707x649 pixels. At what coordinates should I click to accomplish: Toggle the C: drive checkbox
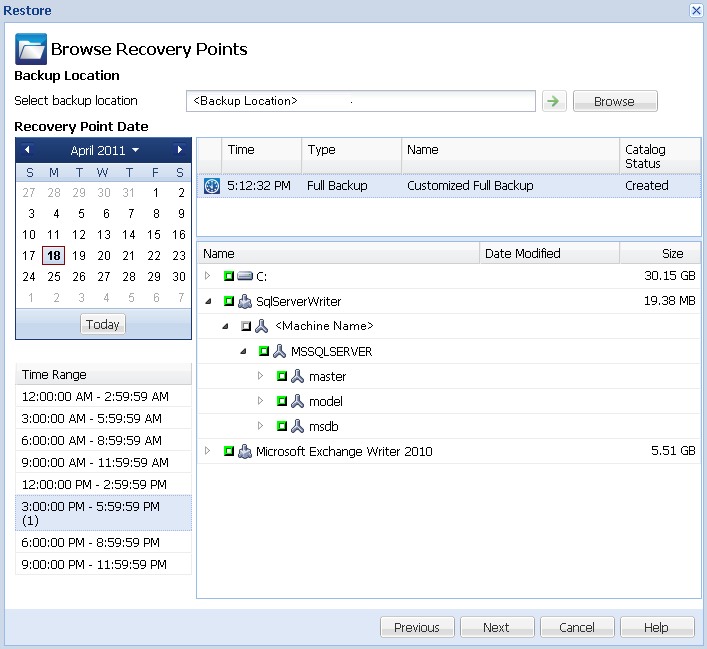[x=229, y=276]
